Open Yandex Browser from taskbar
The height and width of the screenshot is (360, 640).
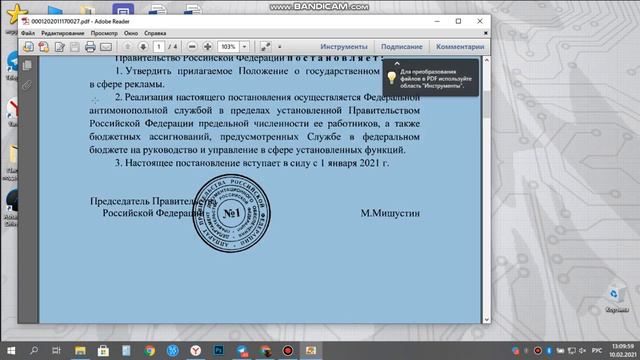point(196,351)
